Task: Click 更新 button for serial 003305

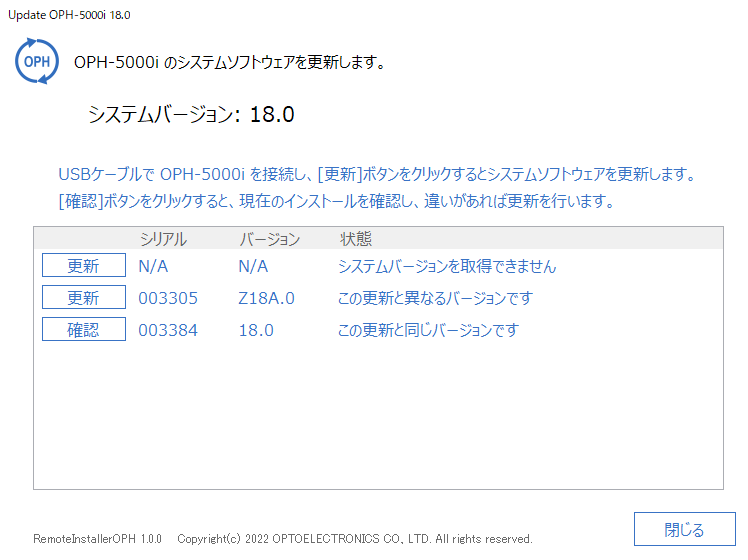Action: (x=84, y=297)
